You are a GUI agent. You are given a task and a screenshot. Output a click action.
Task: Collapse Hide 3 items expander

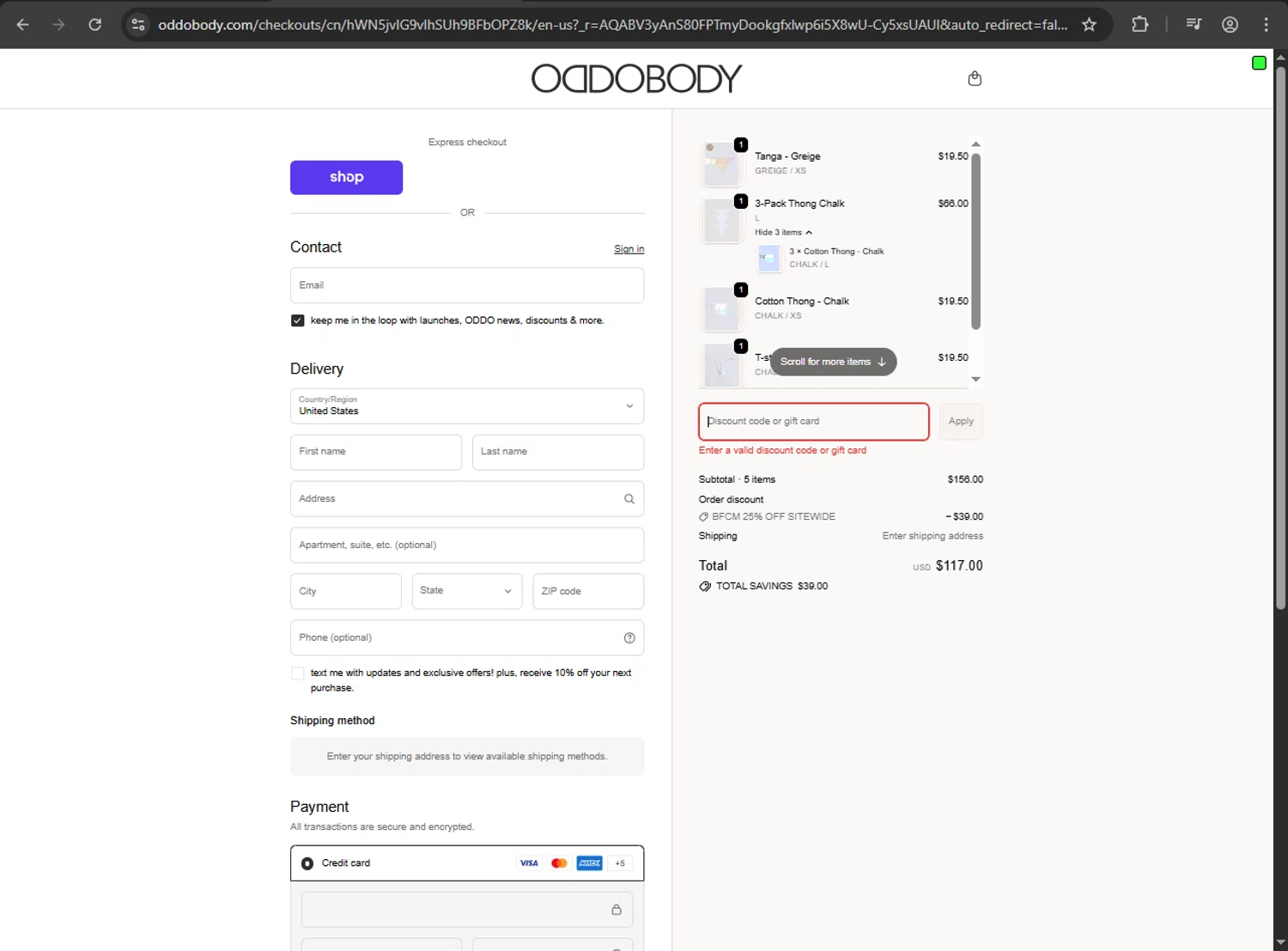(783, 233)
